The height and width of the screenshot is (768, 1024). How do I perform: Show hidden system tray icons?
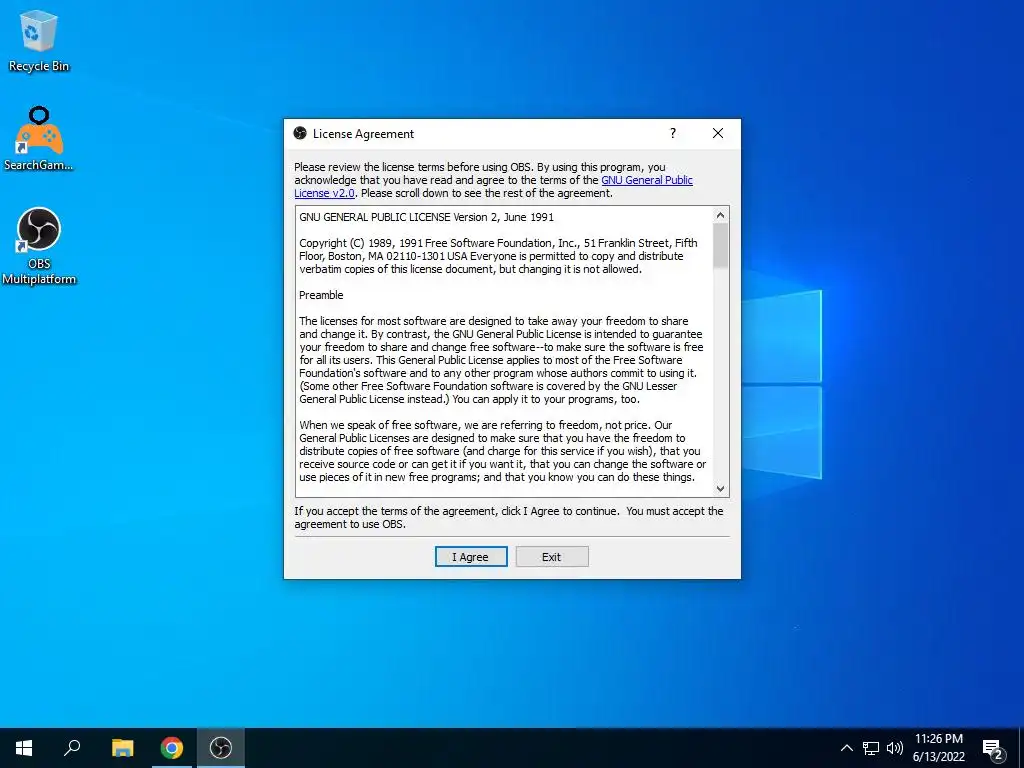846,748
